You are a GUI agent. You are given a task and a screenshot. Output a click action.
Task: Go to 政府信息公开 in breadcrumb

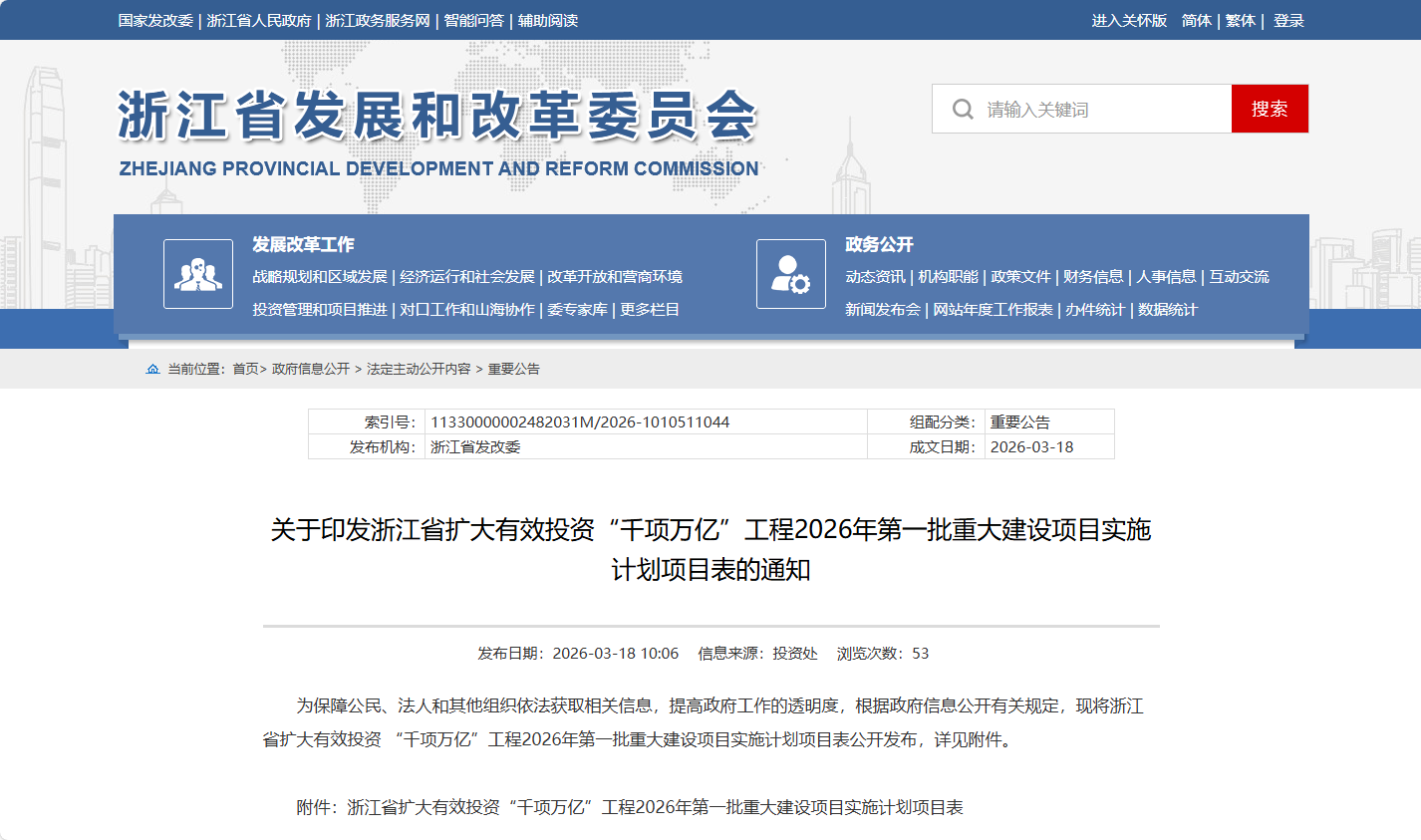pos(311,369)
